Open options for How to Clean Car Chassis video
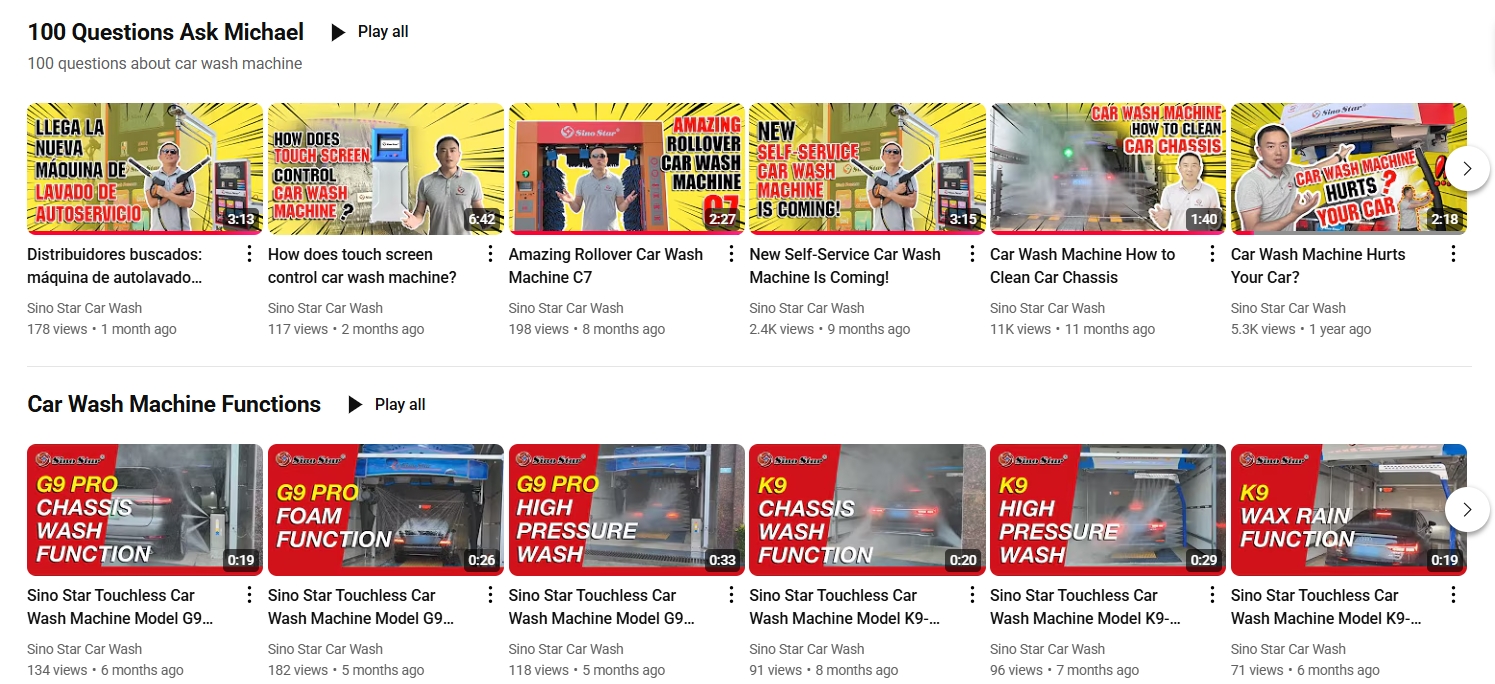Image resolution: width=1495 pixels, height=684 pixels. tap(1212, 254)
